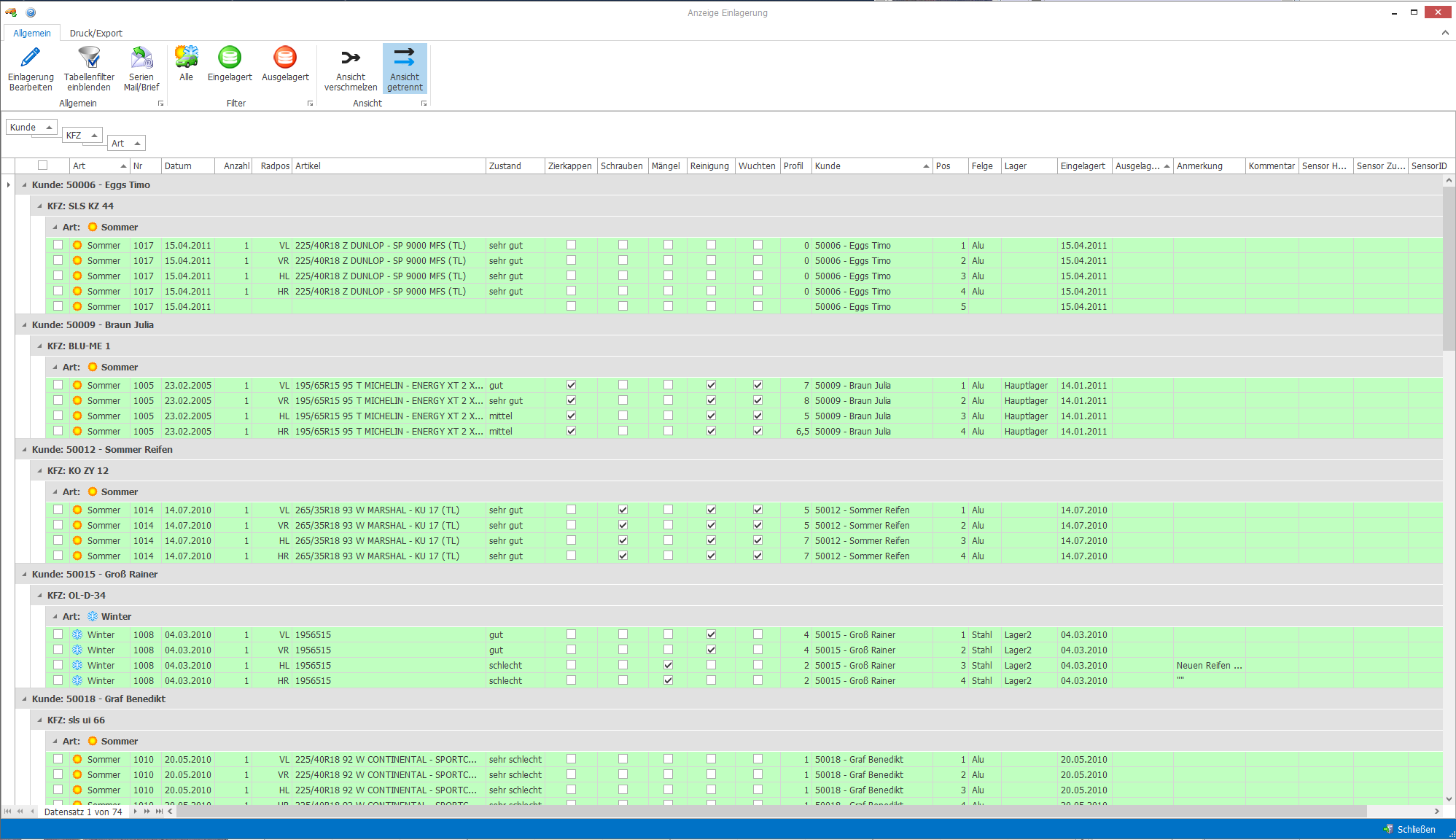The width and height of the screenshot is (1456, 840).
Task: Click snowflake icon in Art: Winter group header
Action: [93, 617]
